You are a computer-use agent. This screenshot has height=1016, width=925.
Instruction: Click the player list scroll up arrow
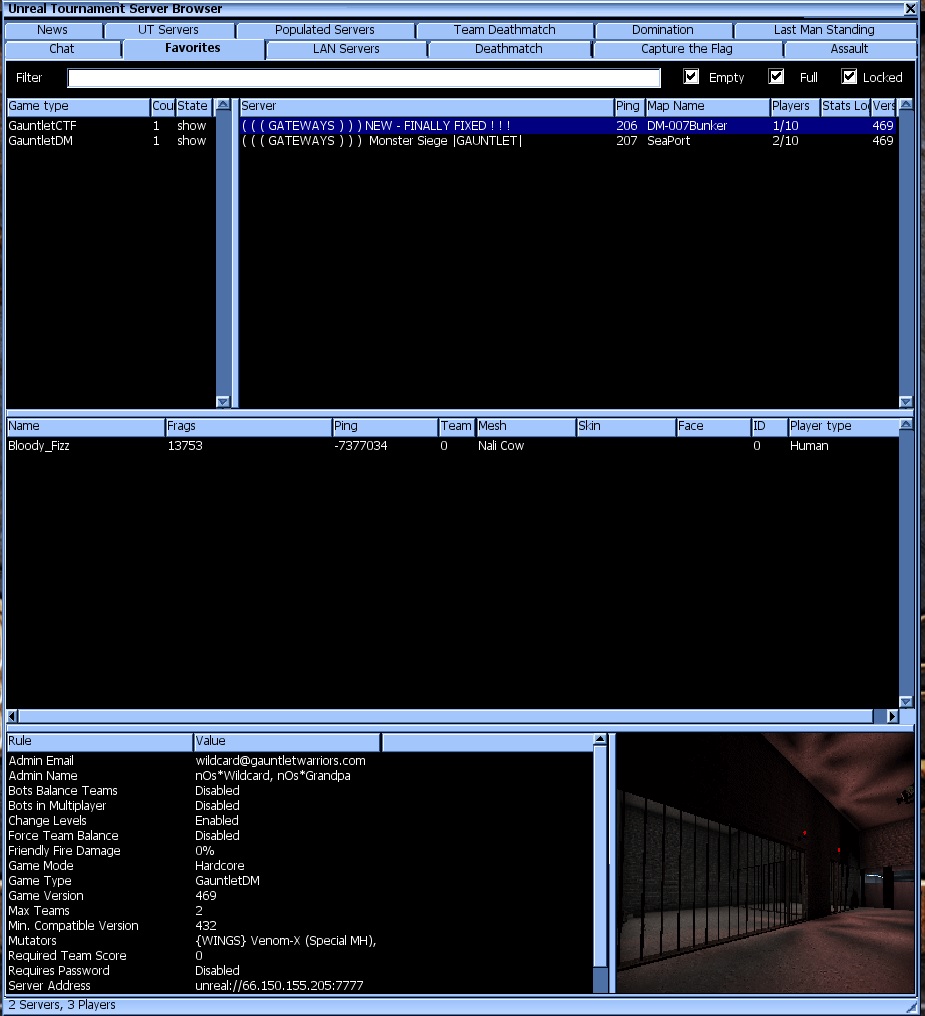906,424
